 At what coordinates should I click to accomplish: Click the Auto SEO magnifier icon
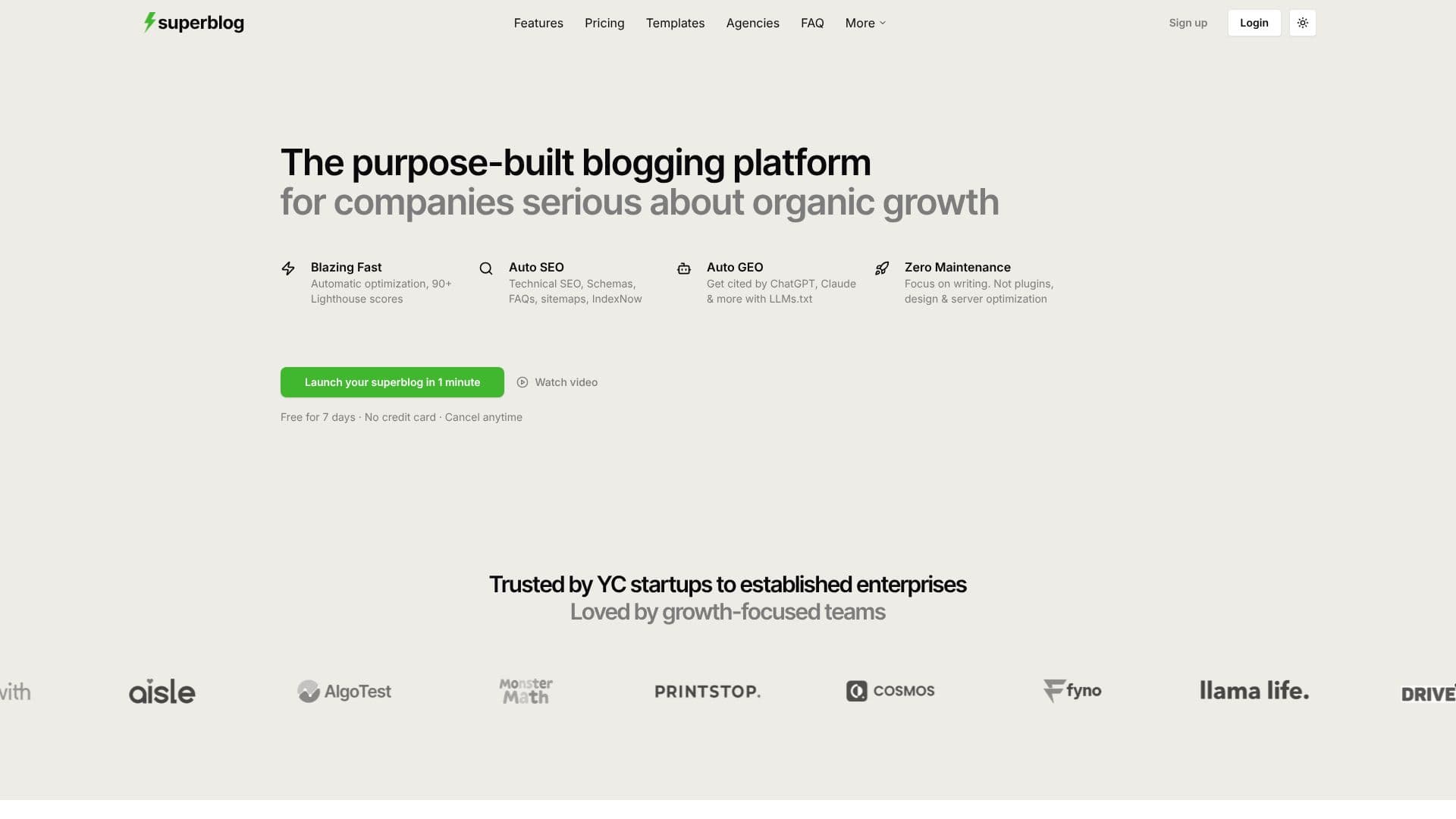(486, 268)
